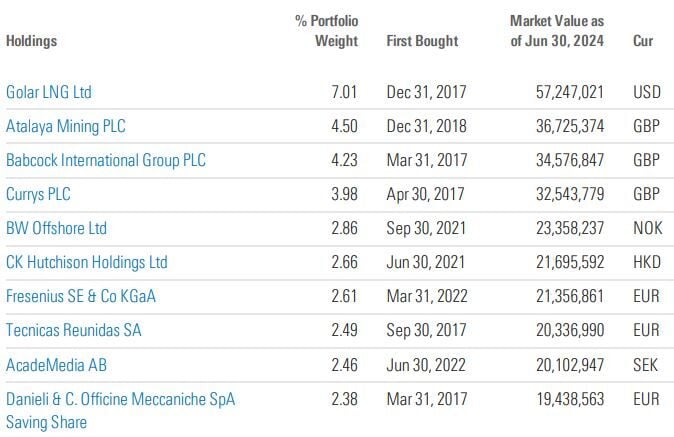Select the Currys PLC holding
The height and width of the screenshot is (437, 674).
[40, 194]
